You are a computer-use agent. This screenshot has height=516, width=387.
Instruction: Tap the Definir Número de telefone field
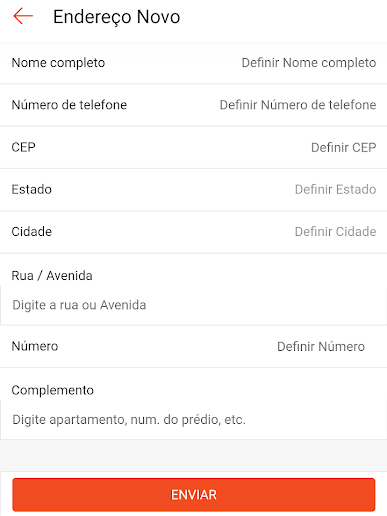(x=298, y=105)
